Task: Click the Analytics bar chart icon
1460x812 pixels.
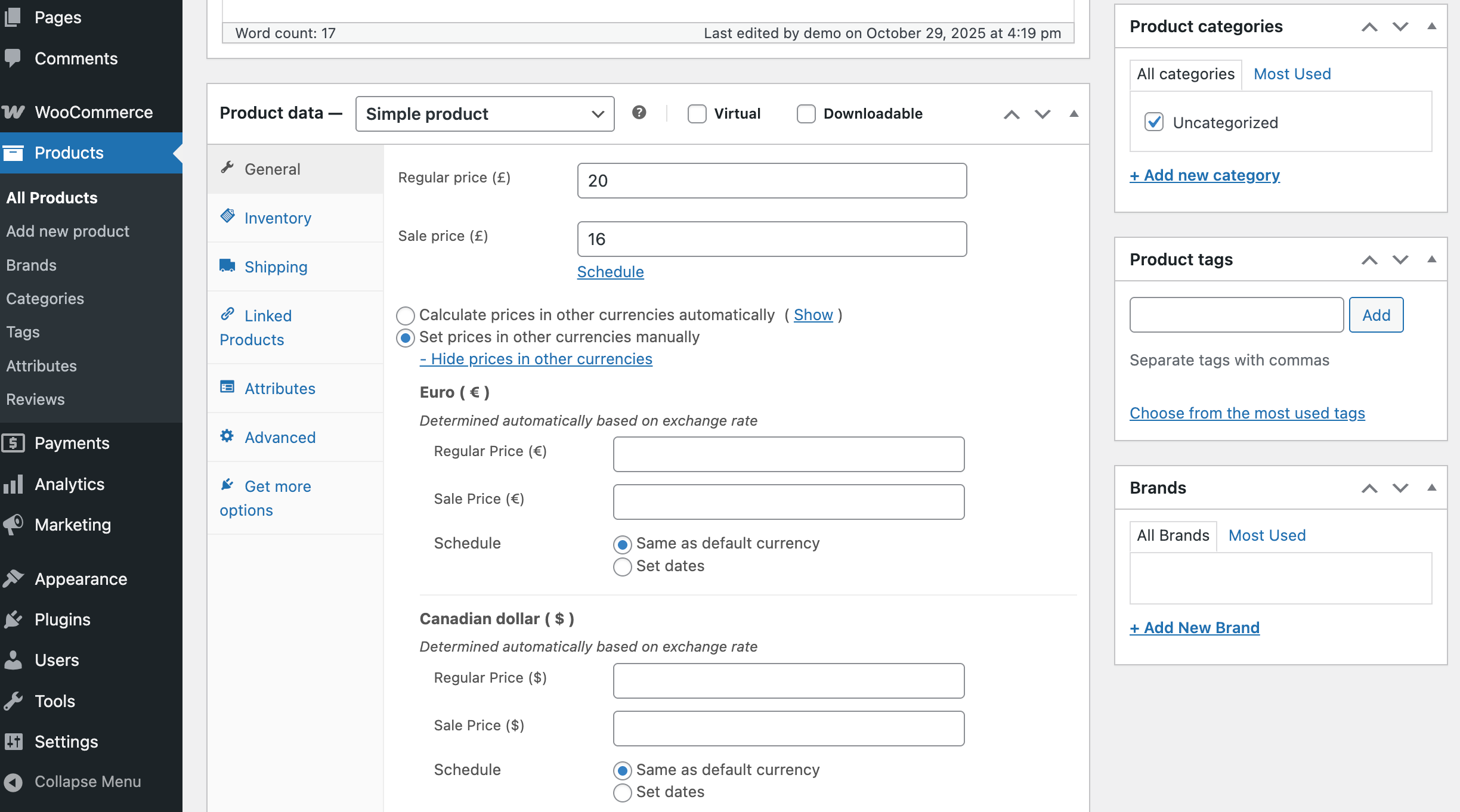Action: 13,484
